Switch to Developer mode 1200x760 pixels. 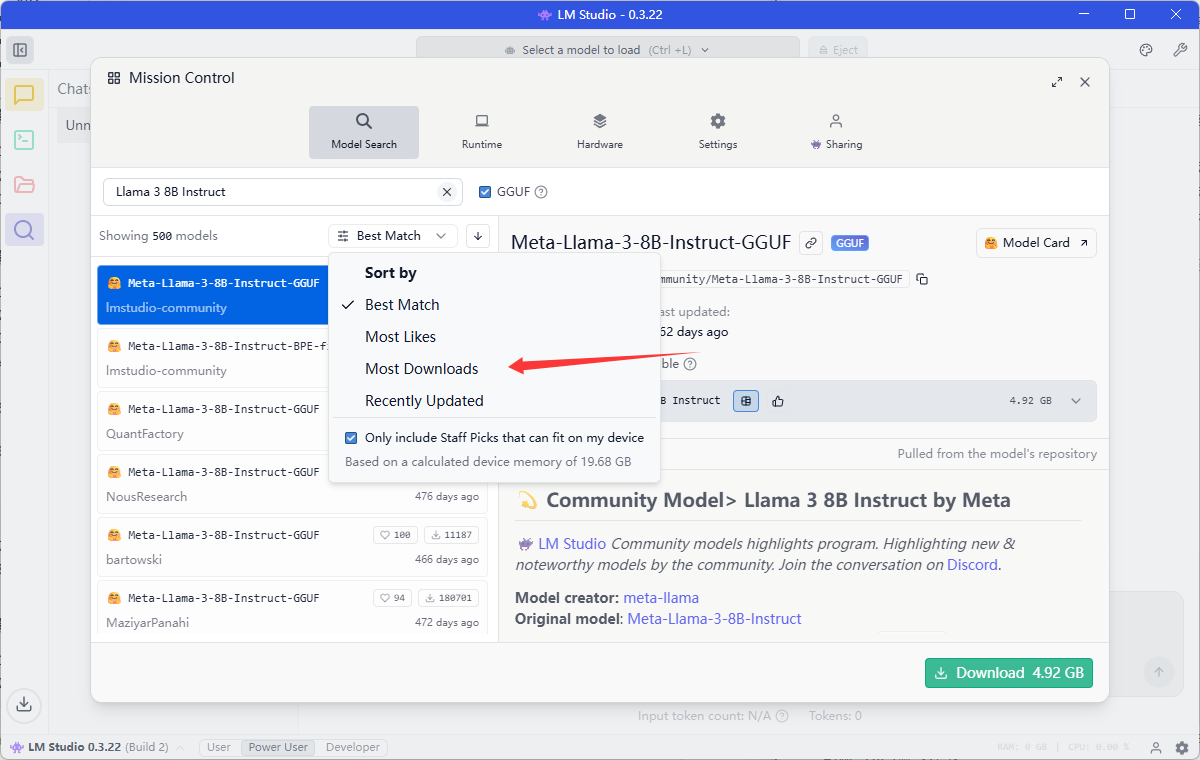click(x=353, y=747)
